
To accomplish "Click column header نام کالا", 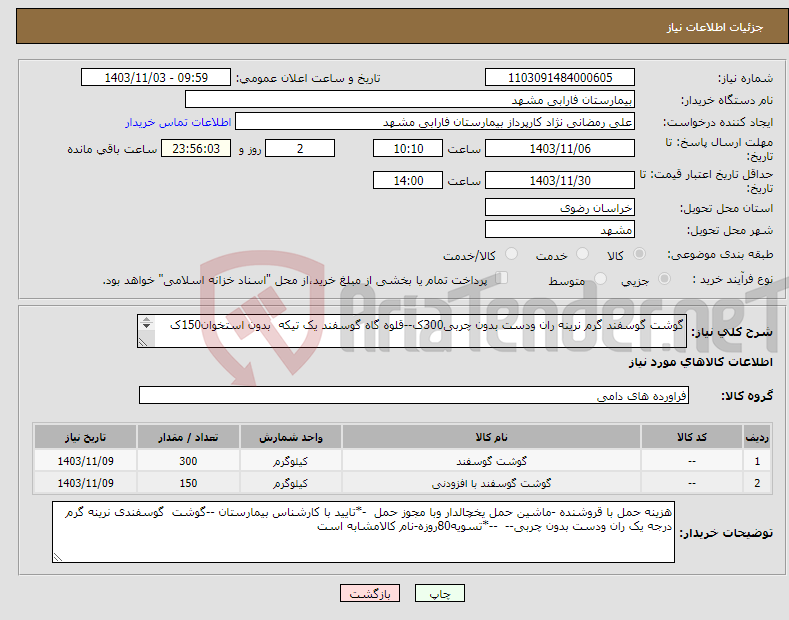I will tap(491, 437).
